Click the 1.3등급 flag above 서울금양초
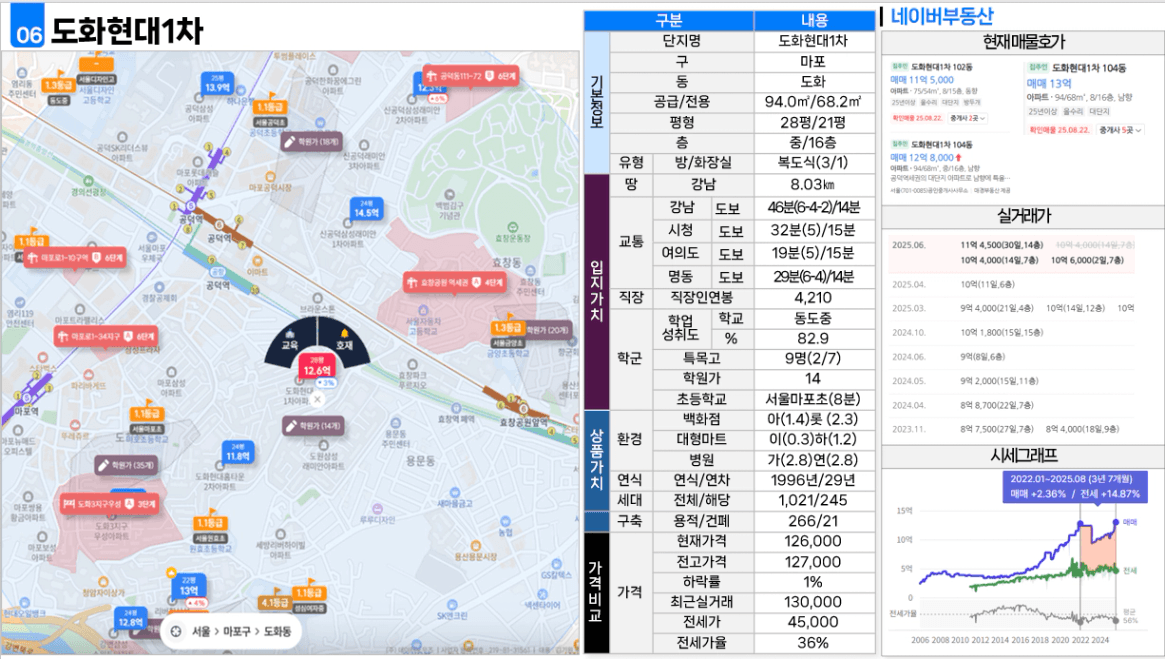The image size is (1165, 659). [506, 328]
